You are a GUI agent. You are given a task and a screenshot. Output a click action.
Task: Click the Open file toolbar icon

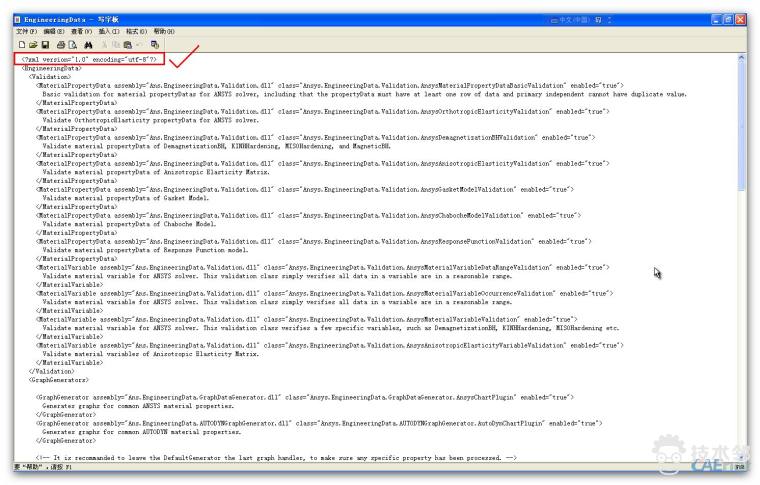coord(32,45)
